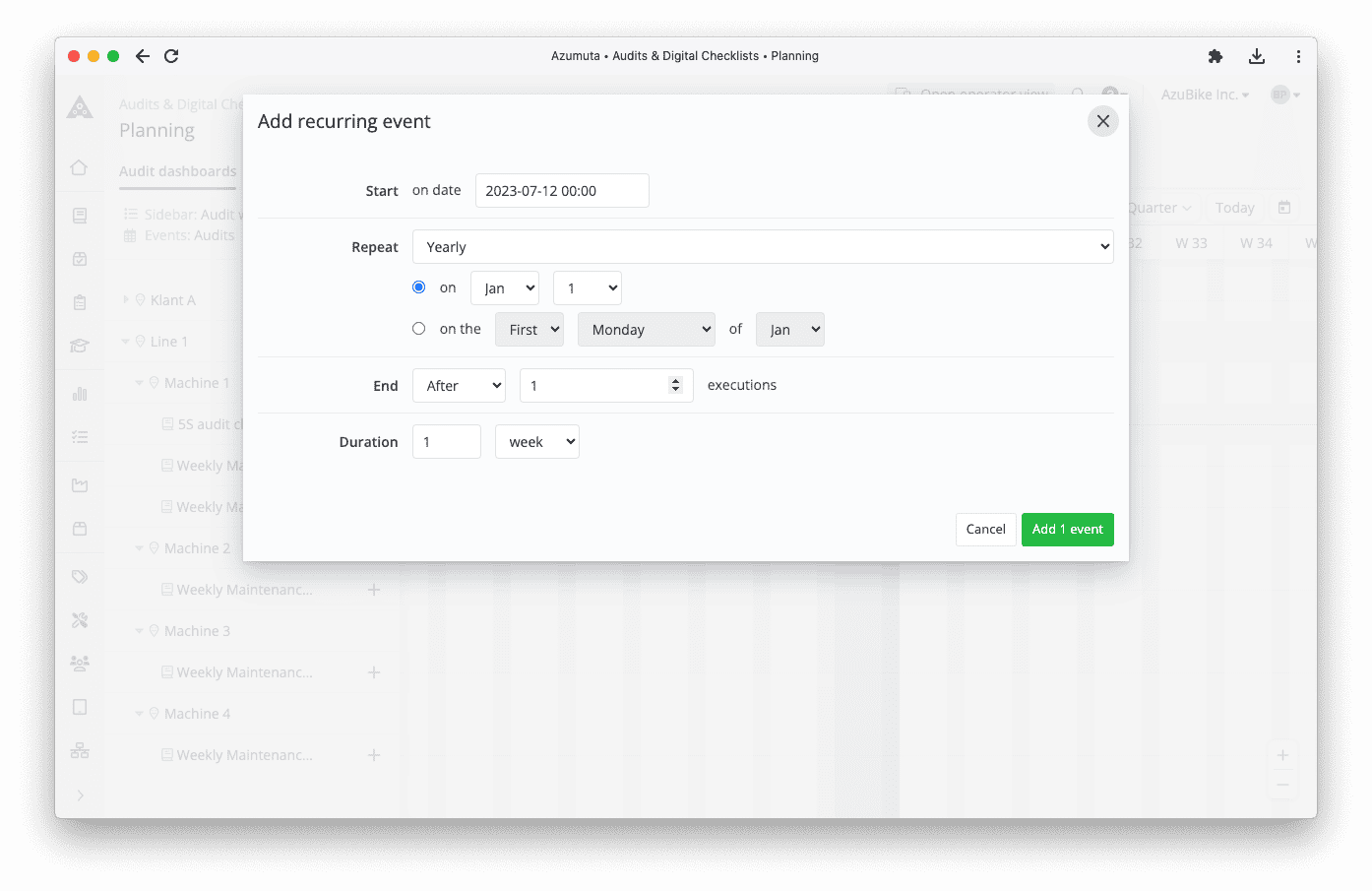Click the Audits clipboard icon
The height and width of the screenshot is (891, 1372).
click(x=80, y=302)
